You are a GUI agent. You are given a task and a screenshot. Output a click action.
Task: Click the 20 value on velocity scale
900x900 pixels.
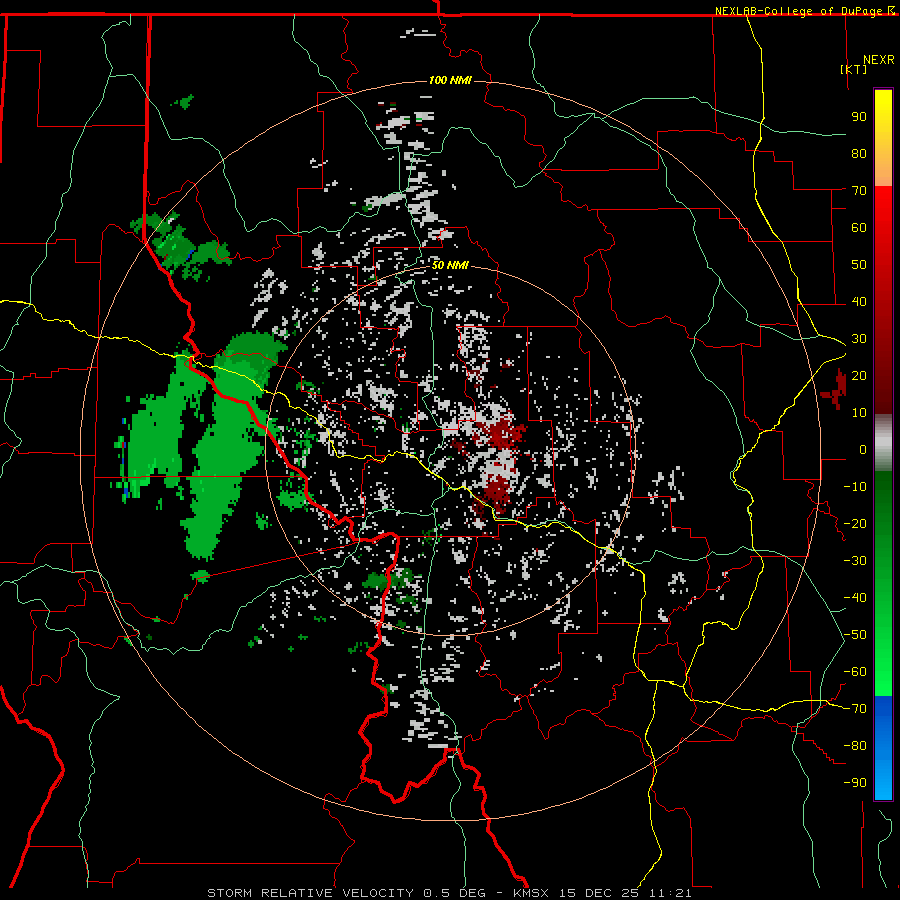[x=859, y=376]
